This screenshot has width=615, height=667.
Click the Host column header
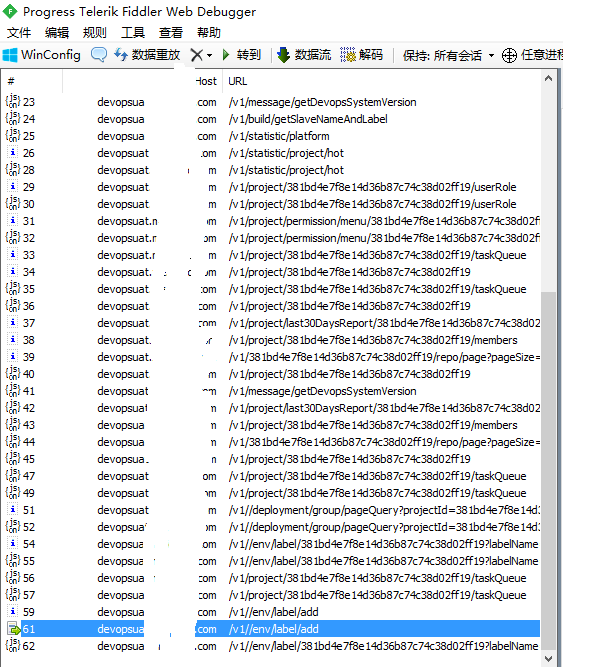coord(206,81)
